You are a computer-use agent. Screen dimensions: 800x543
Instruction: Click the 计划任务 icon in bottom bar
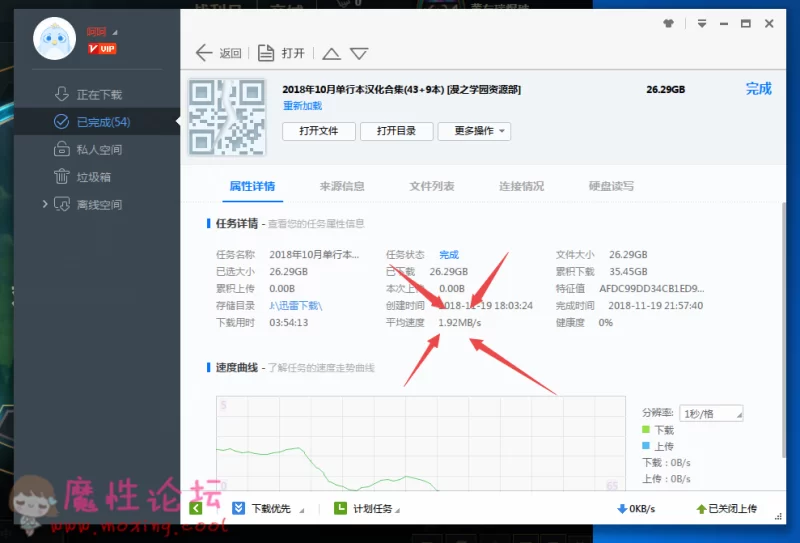point(340,508)
